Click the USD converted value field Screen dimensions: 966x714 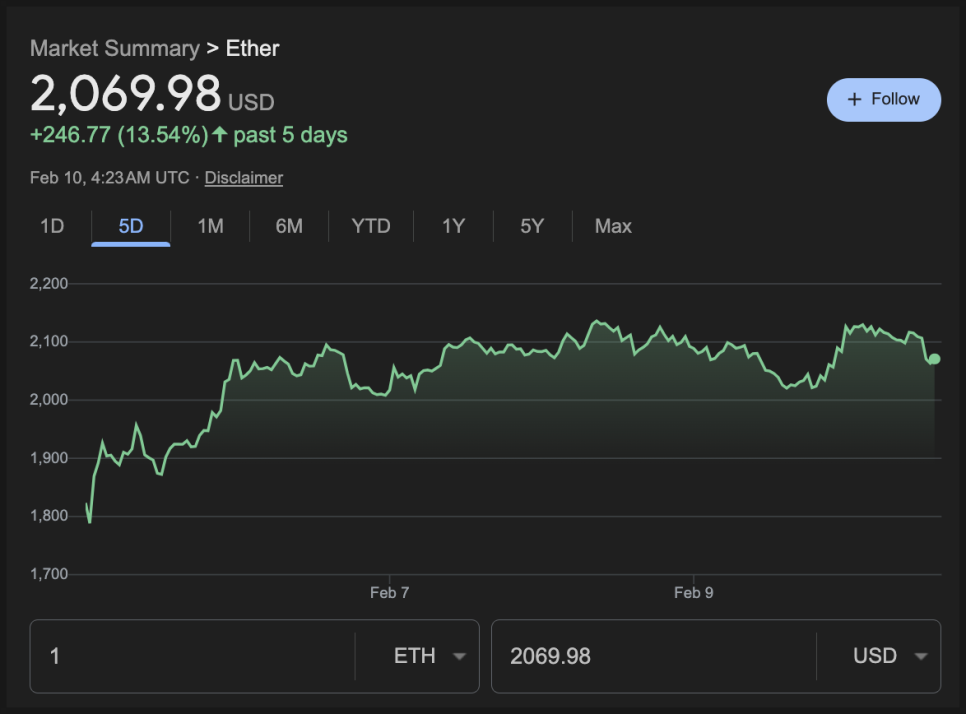pyautogui.click(x=650, y=657)
